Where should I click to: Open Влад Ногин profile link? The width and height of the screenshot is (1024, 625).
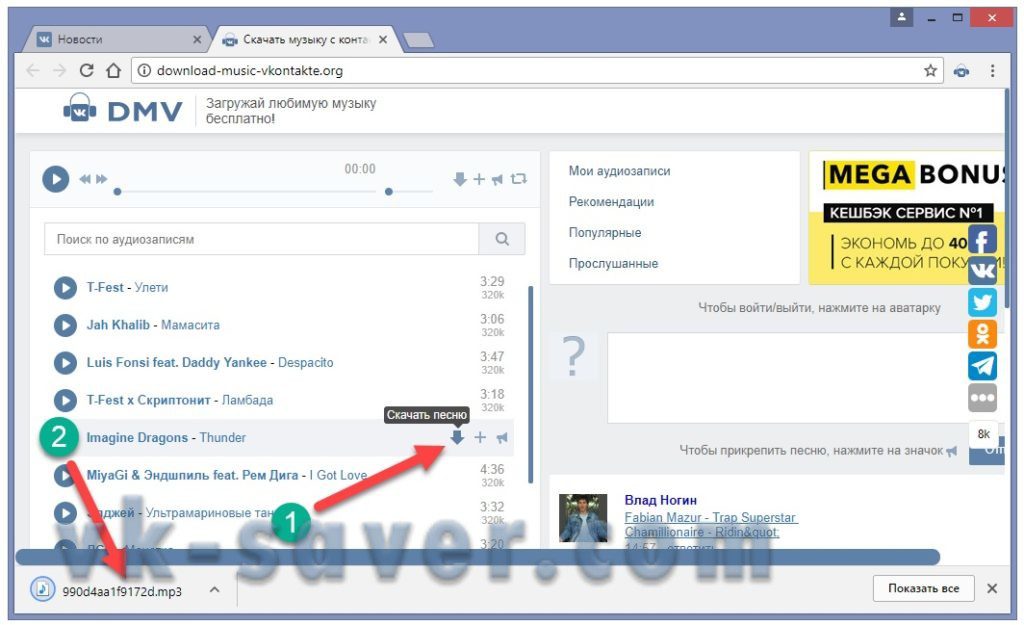click(660, 500)
